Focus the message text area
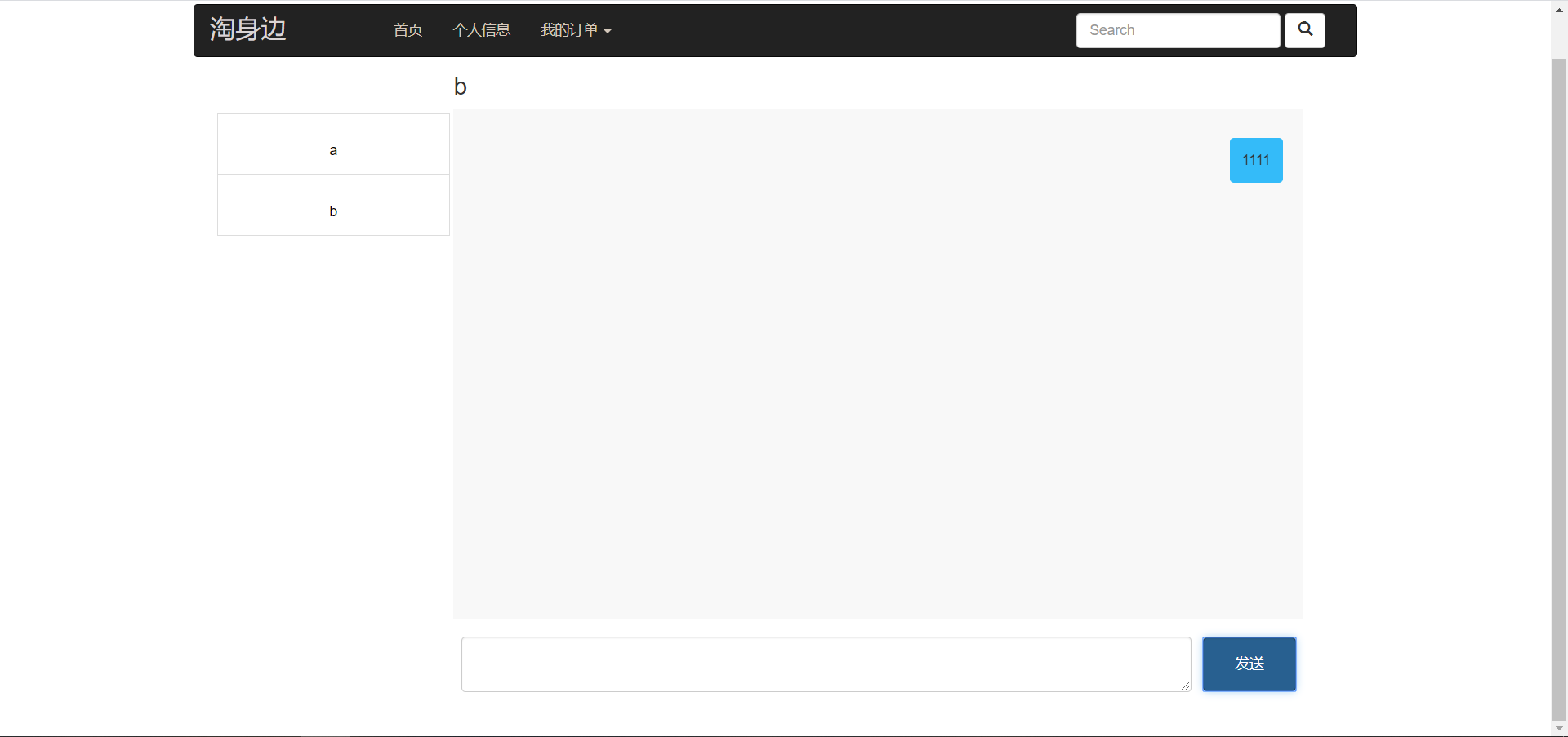The image size is (1568, 737). point(826,664)
